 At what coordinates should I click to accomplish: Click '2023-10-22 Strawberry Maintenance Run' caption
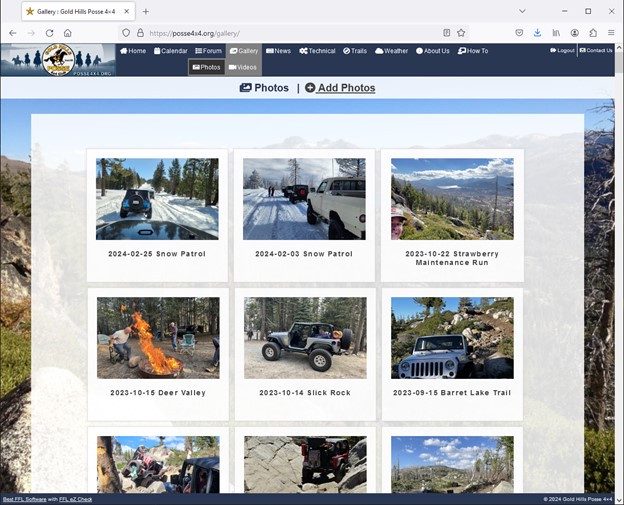pyautogui.click(x=452, y=258)
